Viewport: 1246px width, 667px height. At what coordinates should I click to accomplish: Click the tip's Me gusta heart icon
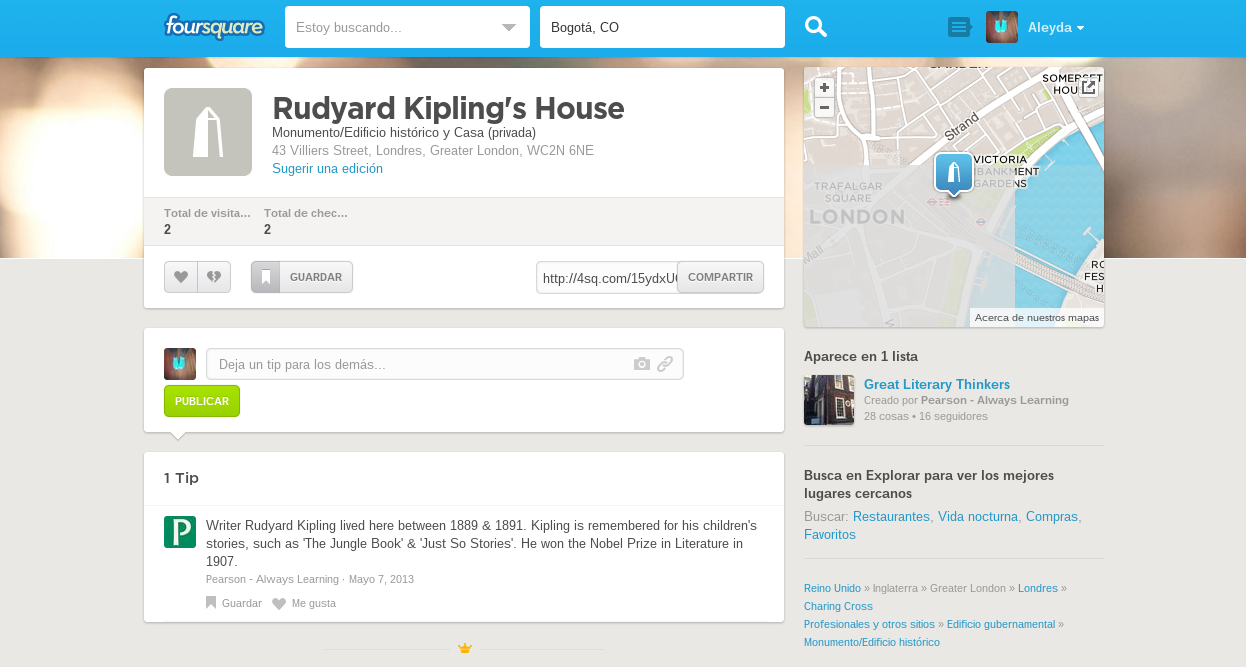point(279,604)
